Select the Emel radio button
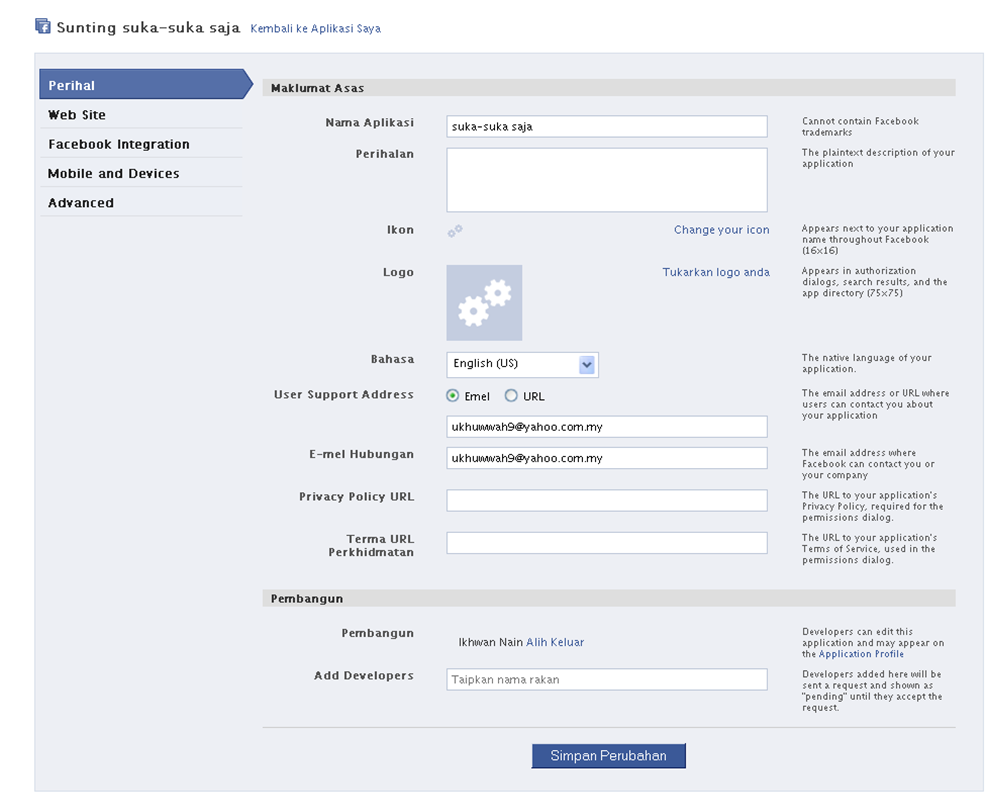The height and width of the screenshot is (797, 1007). click(453, 396)
